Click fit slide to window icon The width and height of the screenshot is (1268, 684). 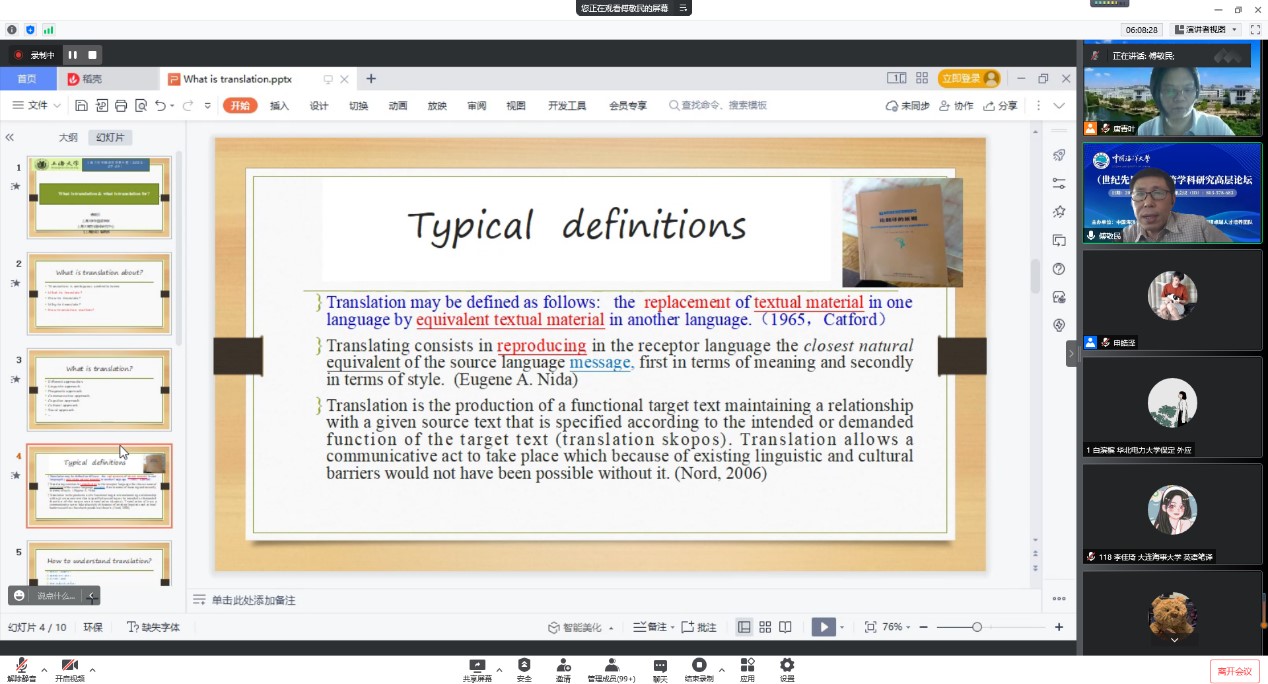870,627
